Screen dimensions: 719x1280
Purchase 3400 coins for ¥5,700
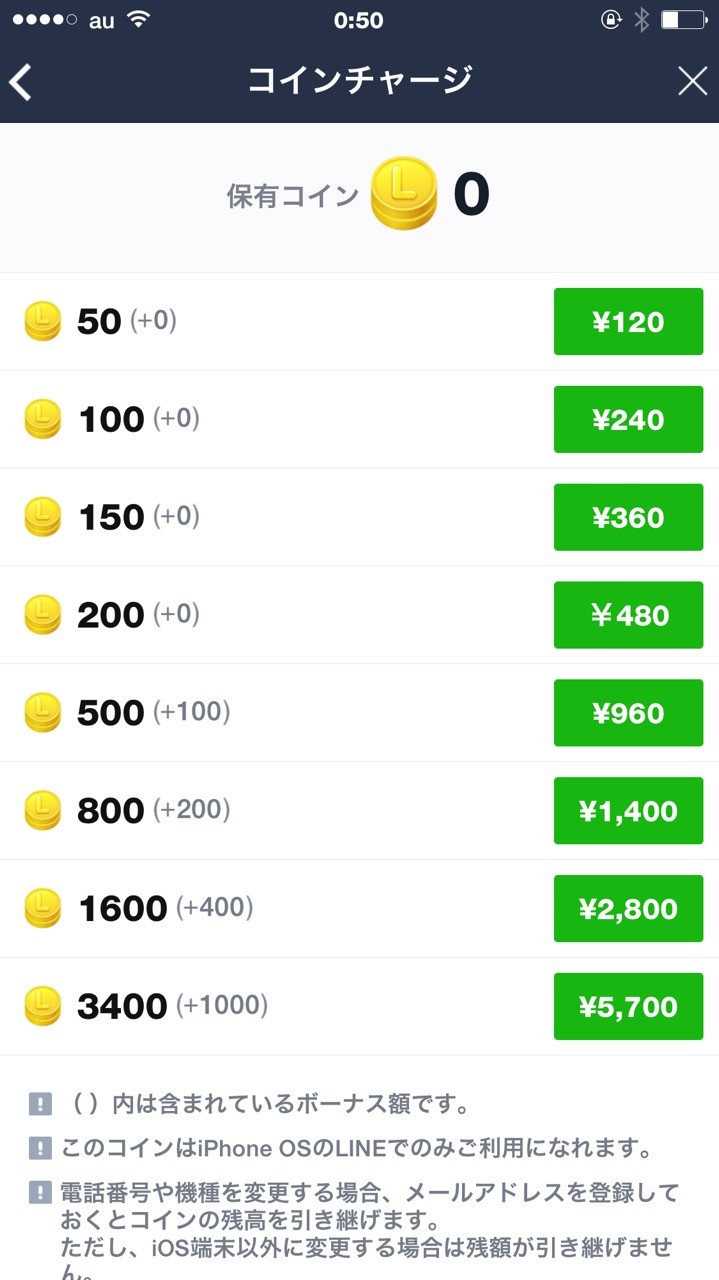(628, 1007)
